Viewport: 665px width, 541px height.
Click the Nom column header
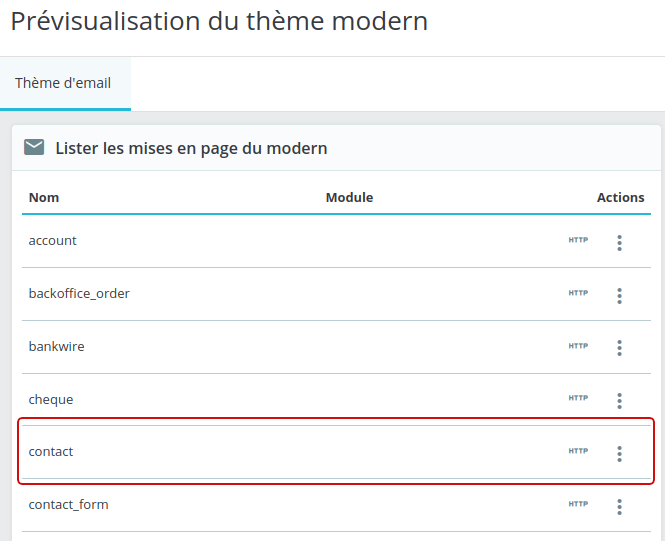(x=44, y=197)
